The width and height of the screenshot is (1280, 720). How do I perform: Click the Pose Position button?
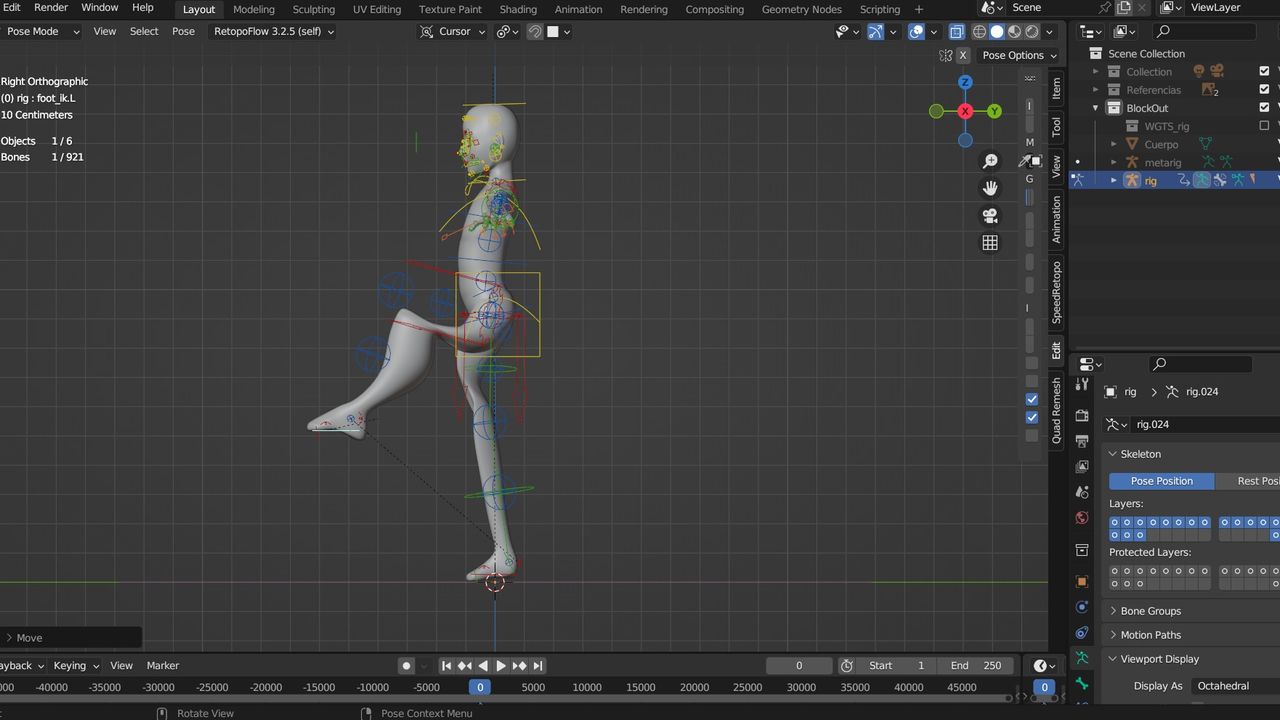[x=1161, y=481]
